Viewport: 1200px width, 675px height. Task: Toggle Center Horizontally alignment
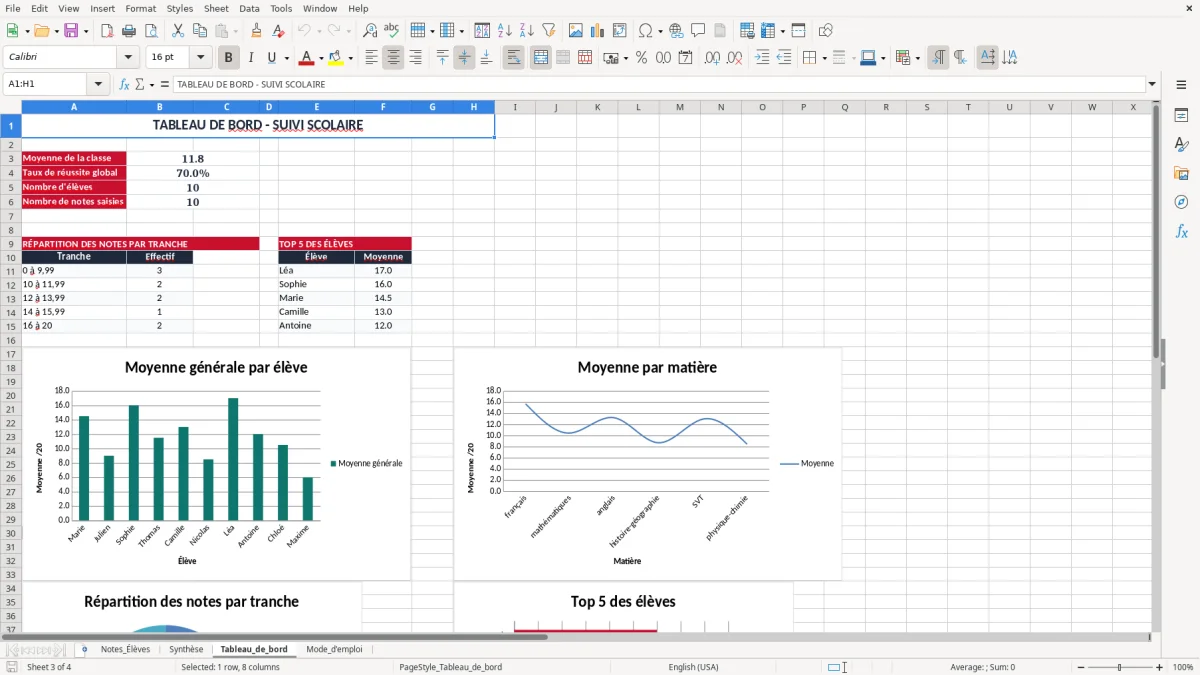click(x=394, y=58)
